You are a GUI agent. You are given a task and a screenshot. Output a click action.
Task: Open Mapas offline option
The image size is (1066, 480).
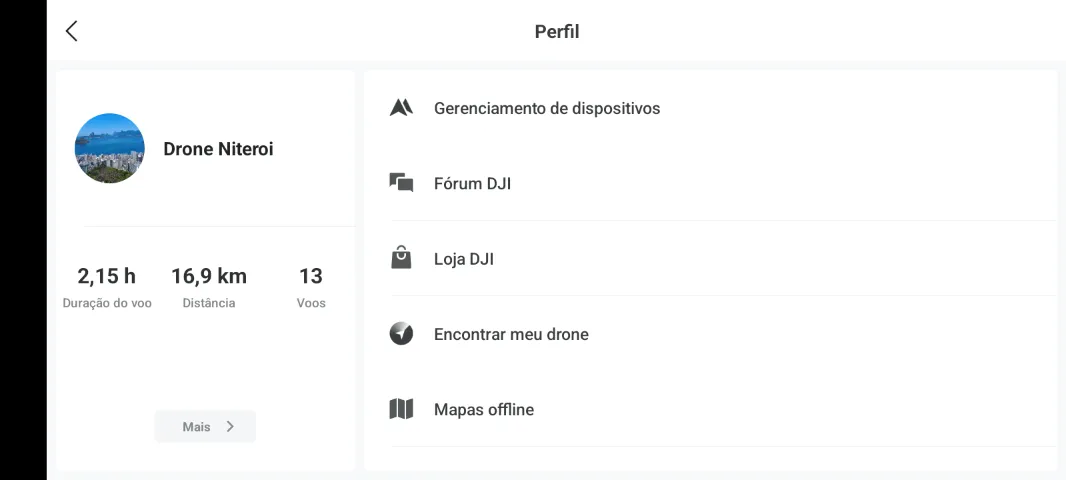[710, 409]
